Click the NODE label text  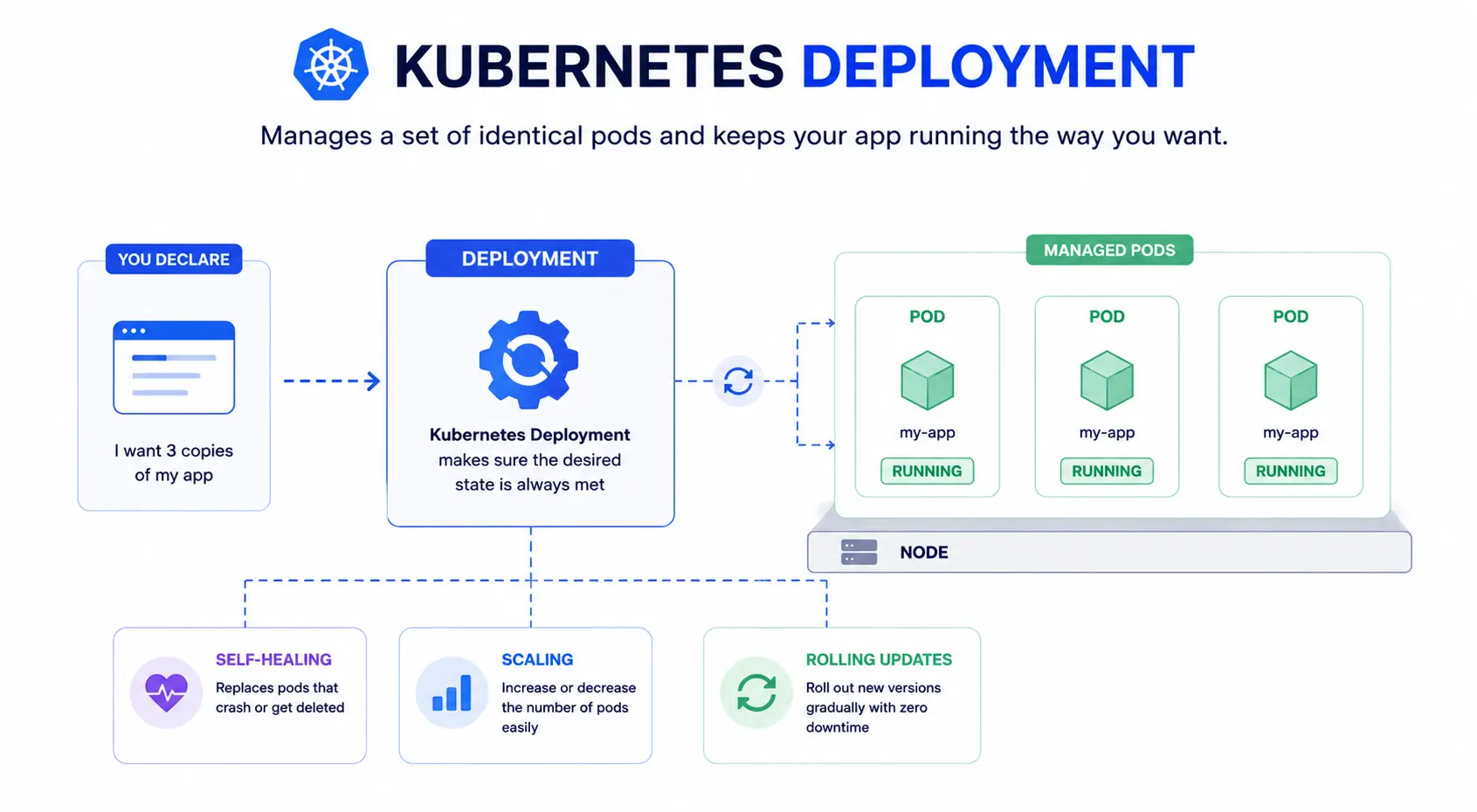pyautogui.click(x=924, y=553)
